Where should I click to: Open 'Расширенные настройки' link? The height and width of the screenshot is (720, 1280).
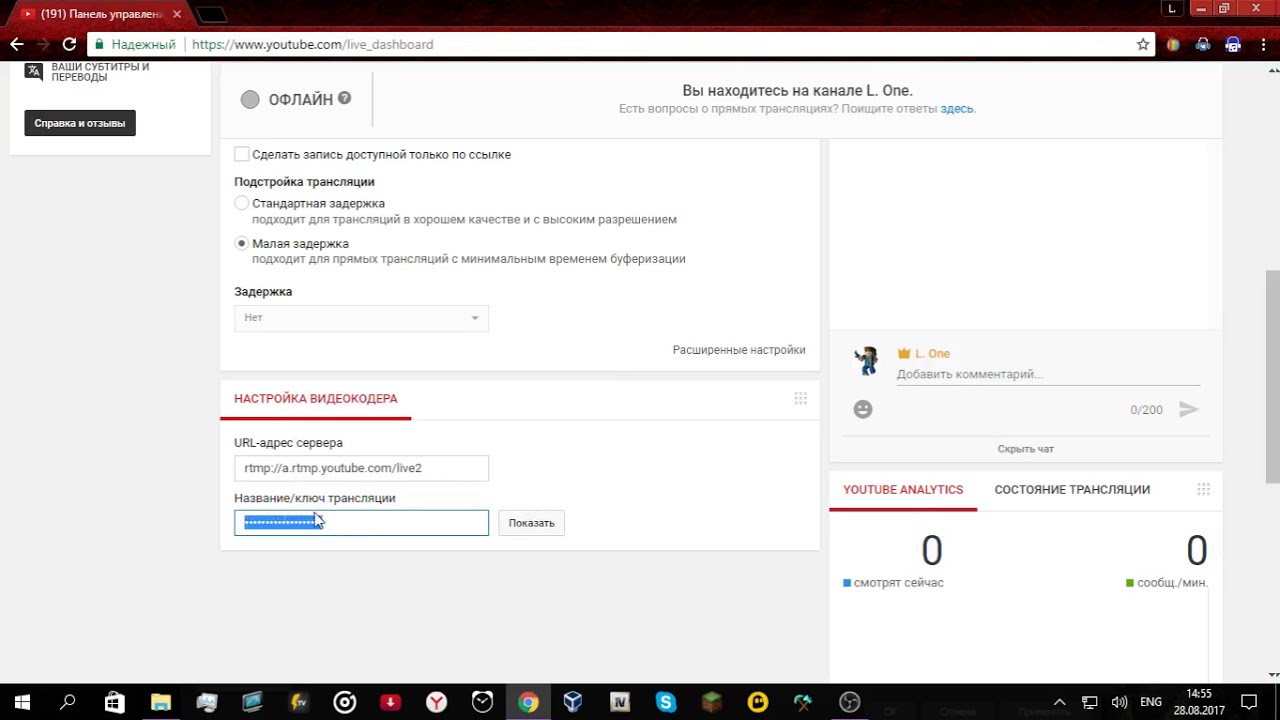(x=739, y=350)
